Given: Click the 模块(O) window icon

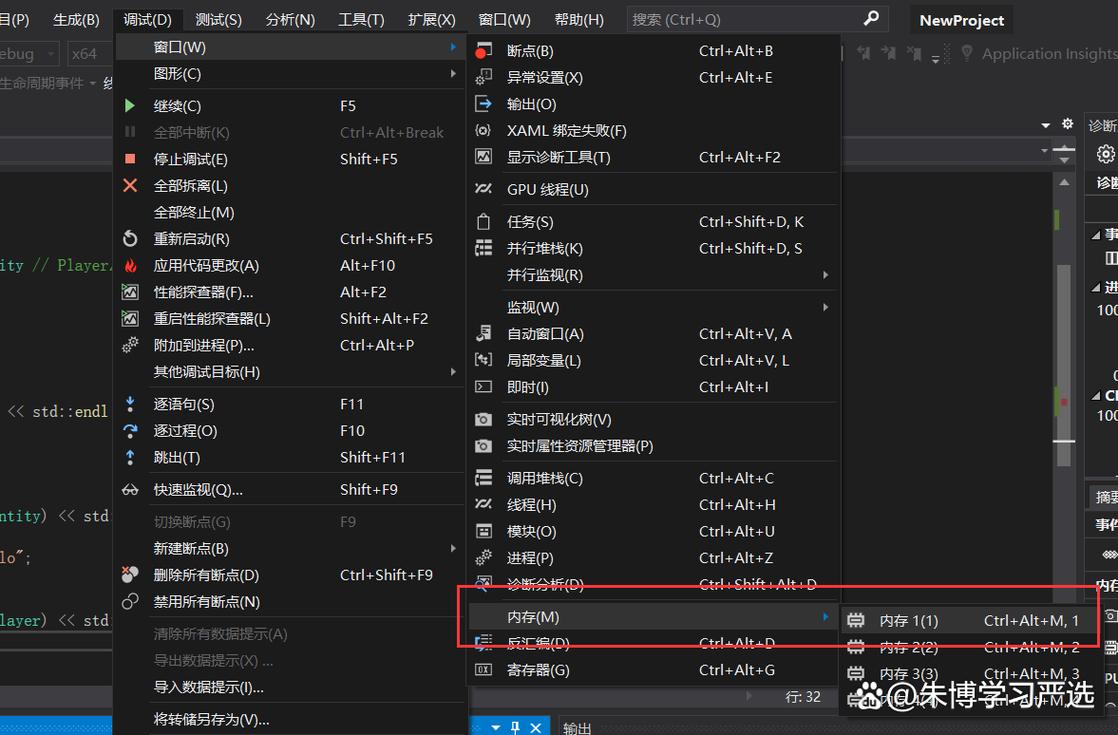Looking at the screenshot, I should 483,531.
